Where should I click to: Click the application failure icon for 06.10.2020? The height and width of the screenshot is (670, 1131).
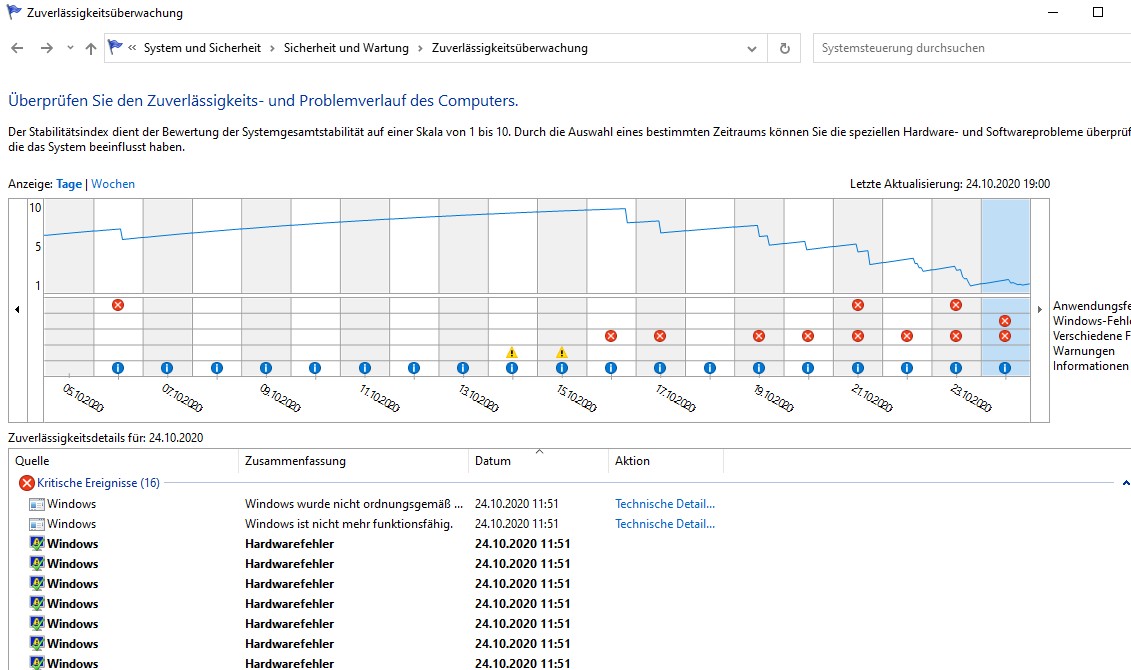[x=118, y=305]
